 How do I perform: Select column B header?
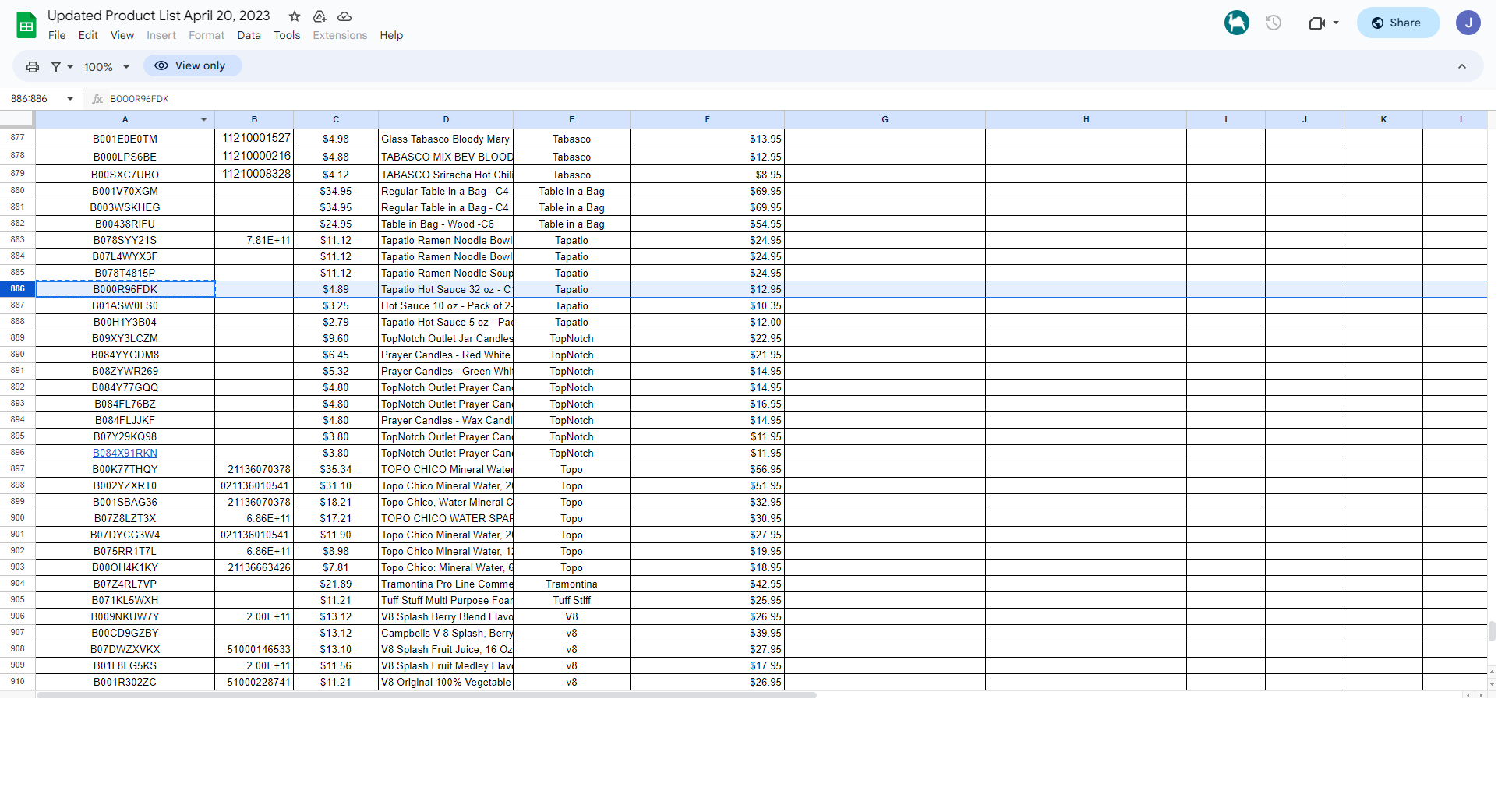point(254,119)
